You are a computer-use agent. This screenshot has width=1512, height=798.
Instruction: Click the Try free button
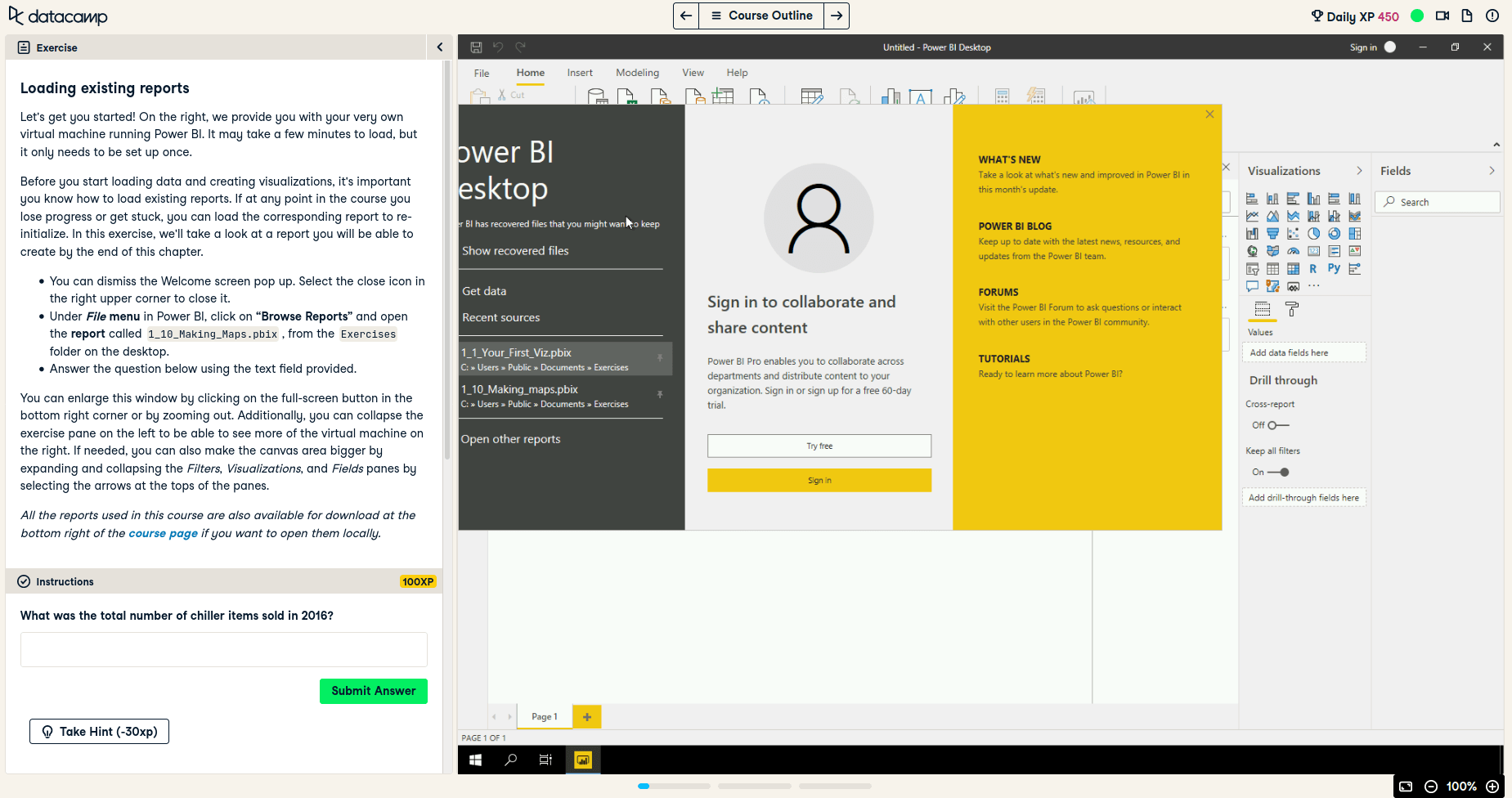pos(819,446)
